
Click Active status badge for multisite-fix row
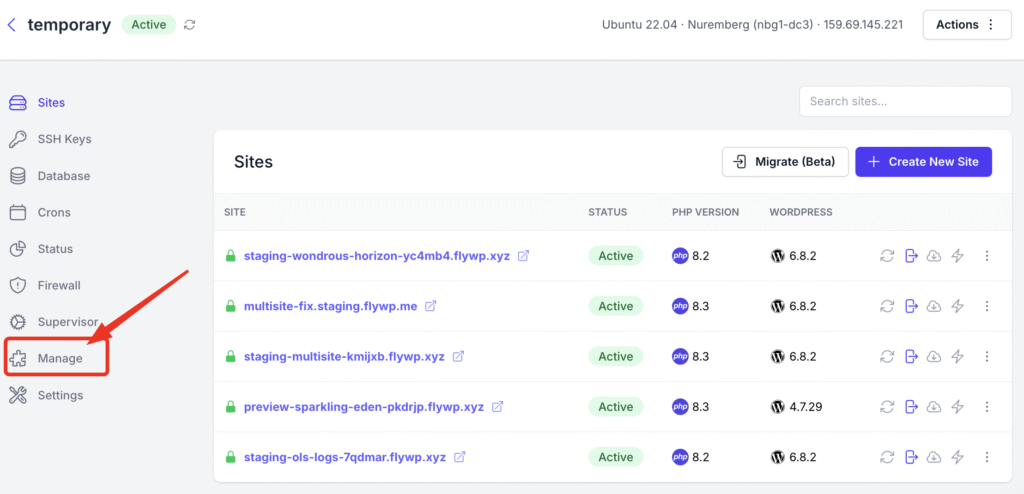click(x=616, y=306)
